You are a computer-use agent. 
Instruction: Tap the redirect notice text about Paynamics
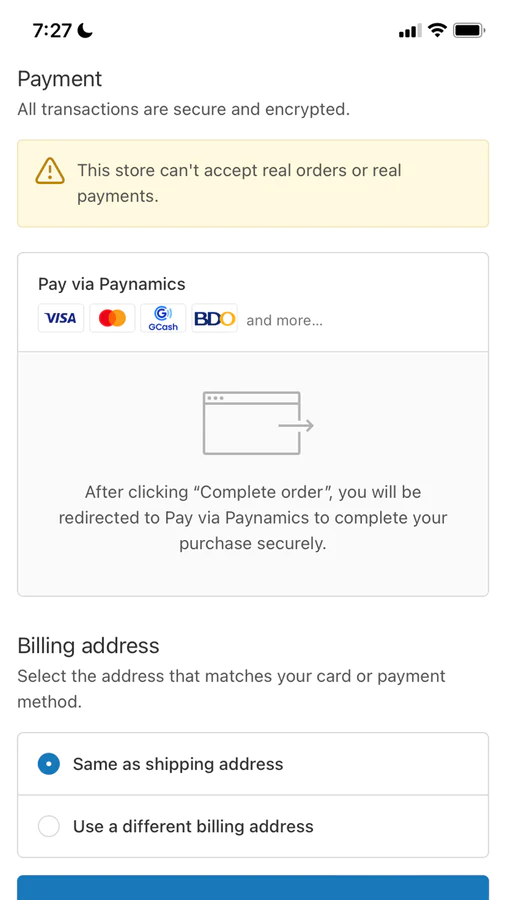pyautogui.click(x=253, y=518)
